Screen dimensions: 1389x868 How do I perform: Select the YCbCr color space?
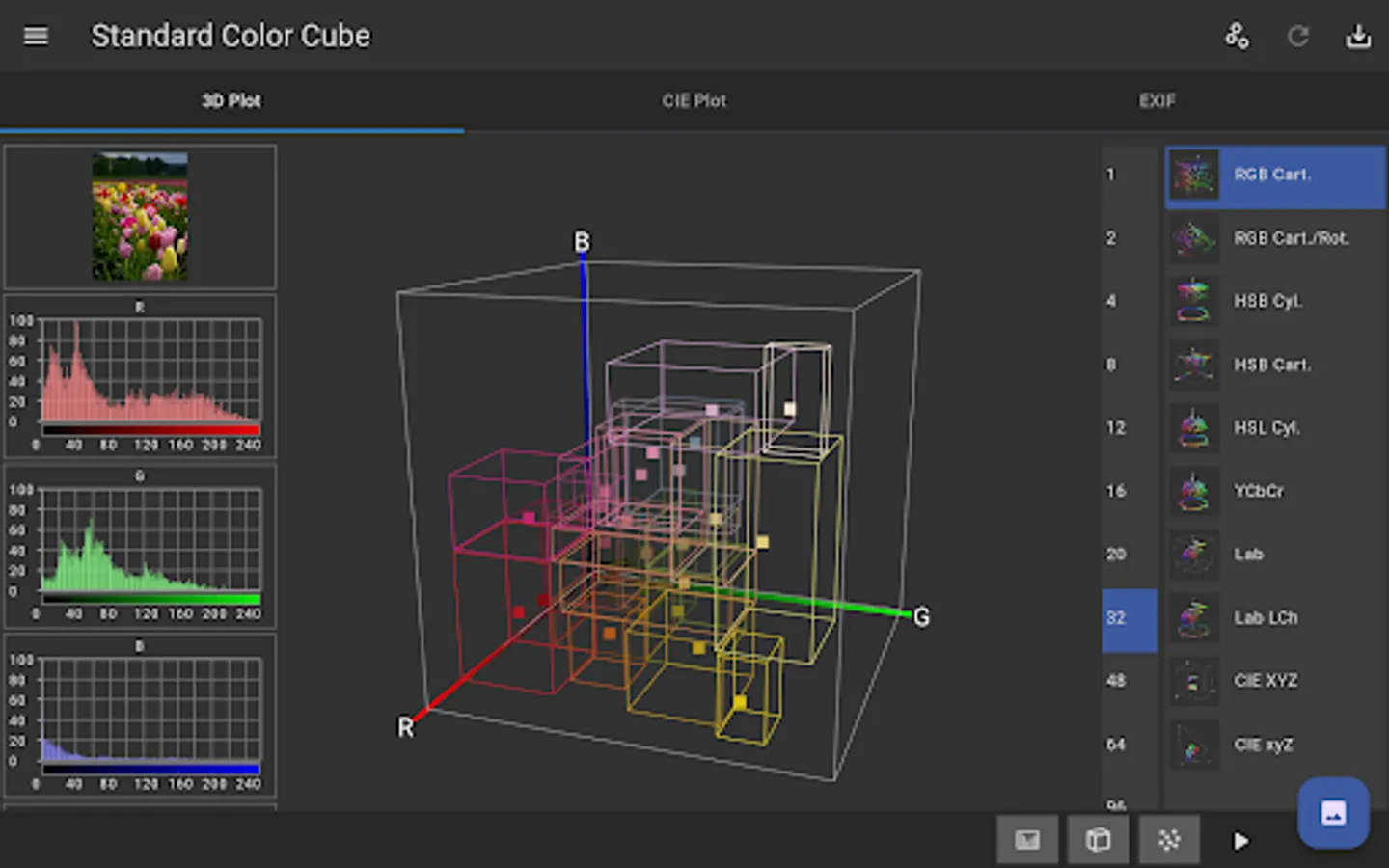coord(1275,491)
